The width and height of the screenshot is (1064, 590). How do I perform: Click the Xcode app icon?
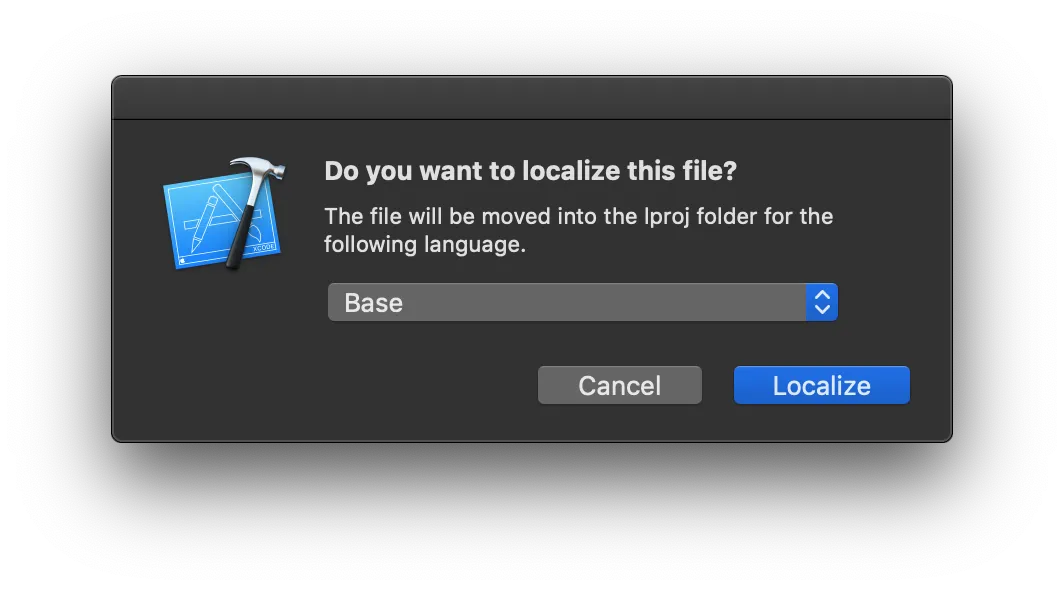tap(223, 214)
